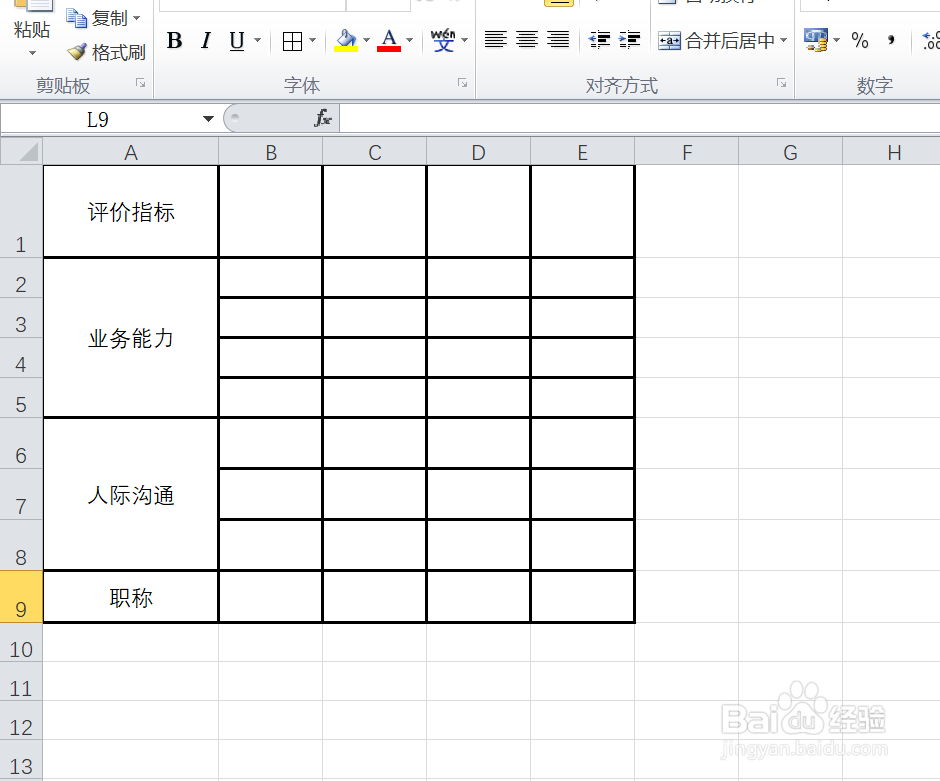Click 合并后居中 merge and center
Viewport: 940px width, 781px height.
click(x=716, y=41)
